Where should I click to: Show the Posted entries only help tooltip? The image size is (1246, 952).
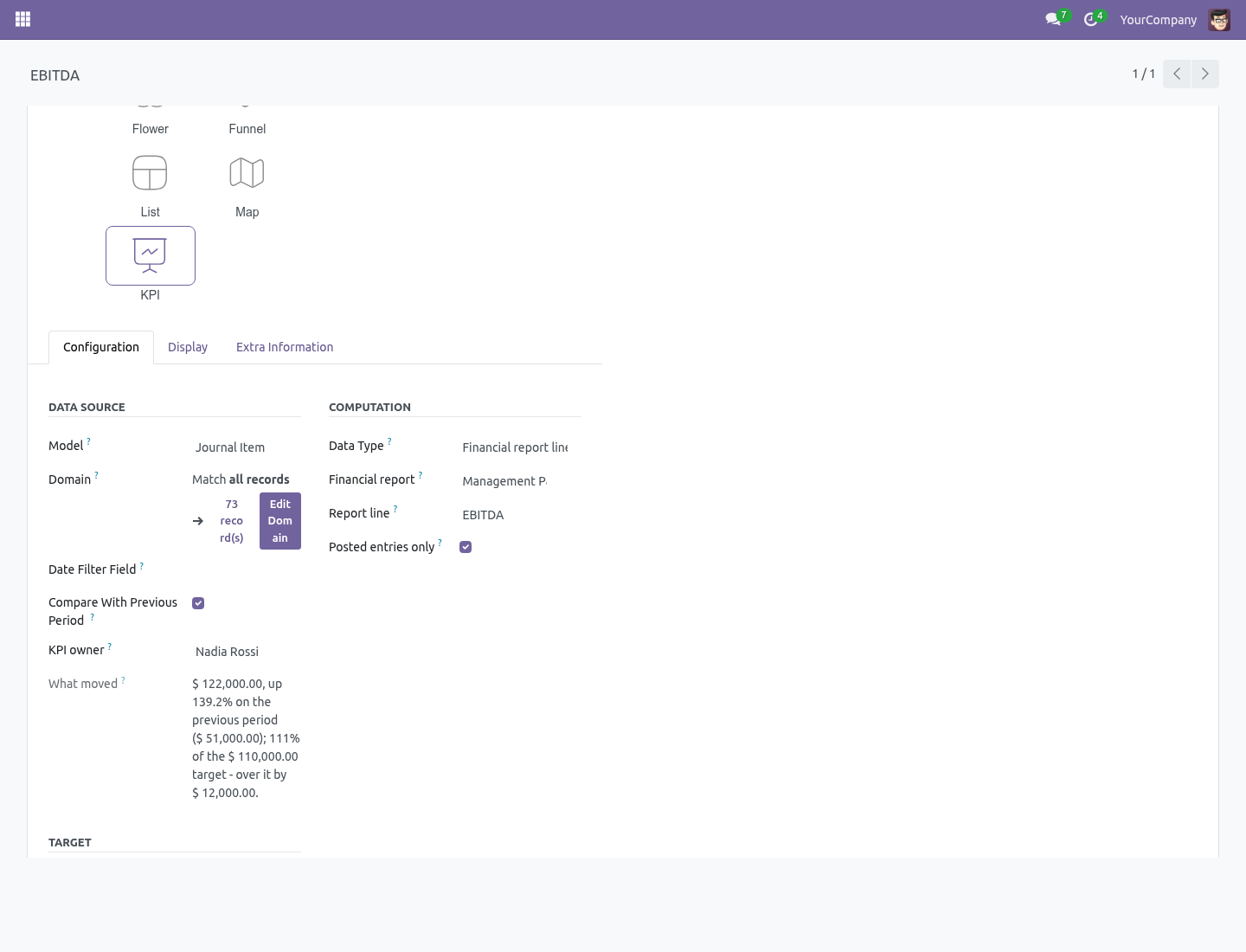(x=440, y=543)
